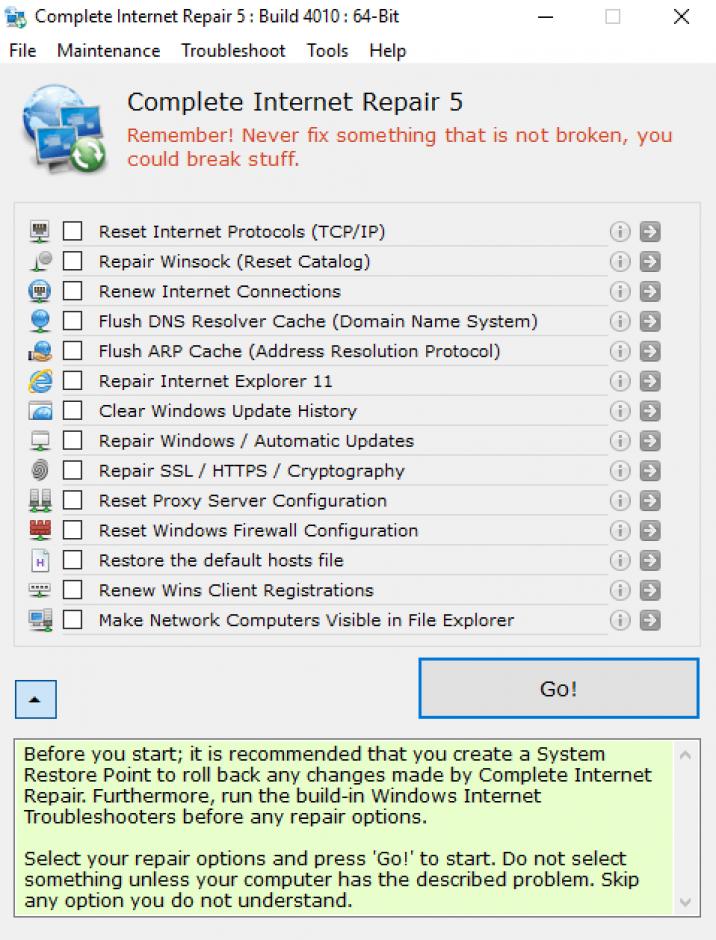Click info icon for Restore default hosts file
This screenshot has width=716, height=940.
[x=620, y=560]
